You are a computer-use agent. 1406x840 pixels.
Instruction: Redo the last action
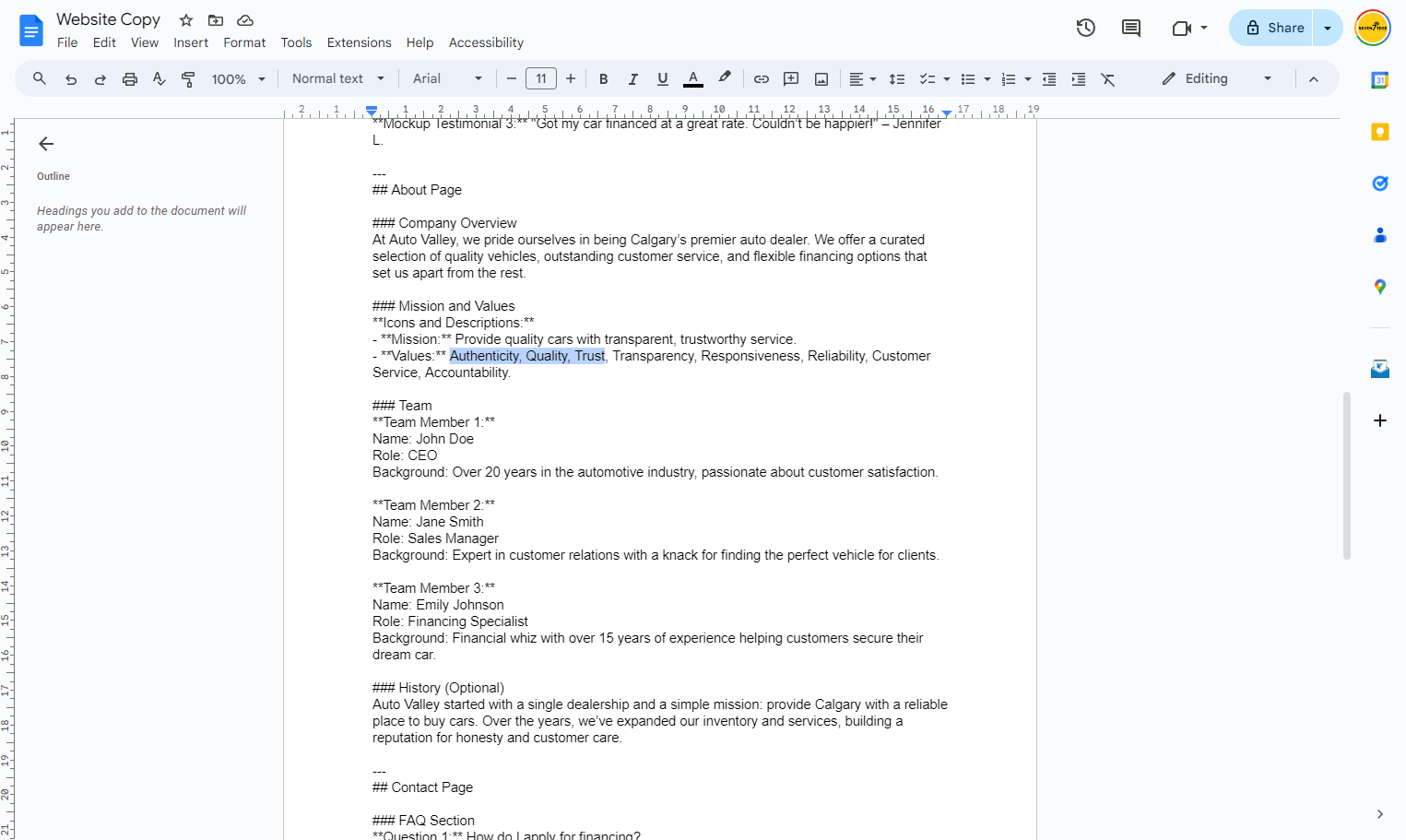pos(100,79)
